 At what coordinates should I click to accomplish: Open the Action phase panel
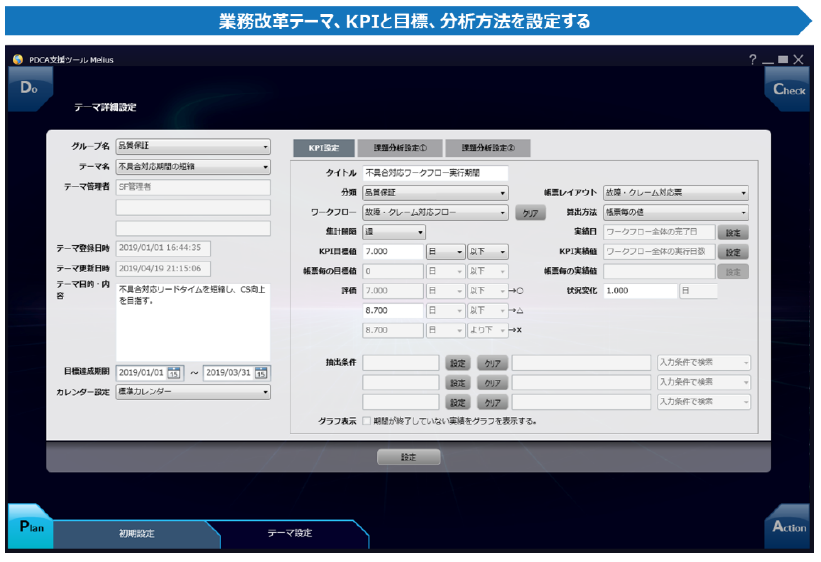click(788, 527)
